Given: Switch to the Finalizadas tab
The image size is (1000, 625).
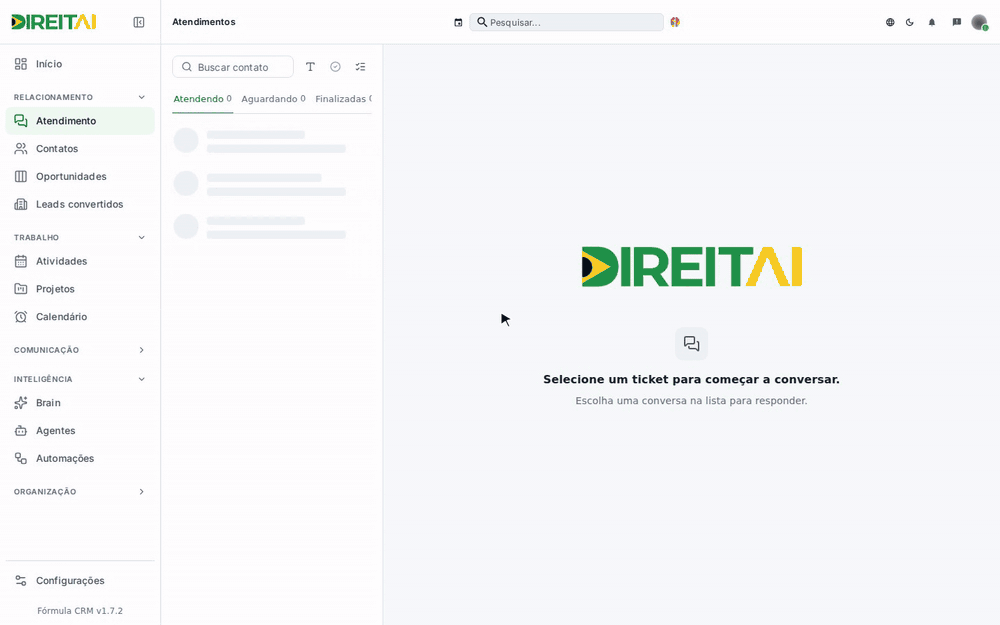Looking at the screenshot, I should [x=342, y=99].
